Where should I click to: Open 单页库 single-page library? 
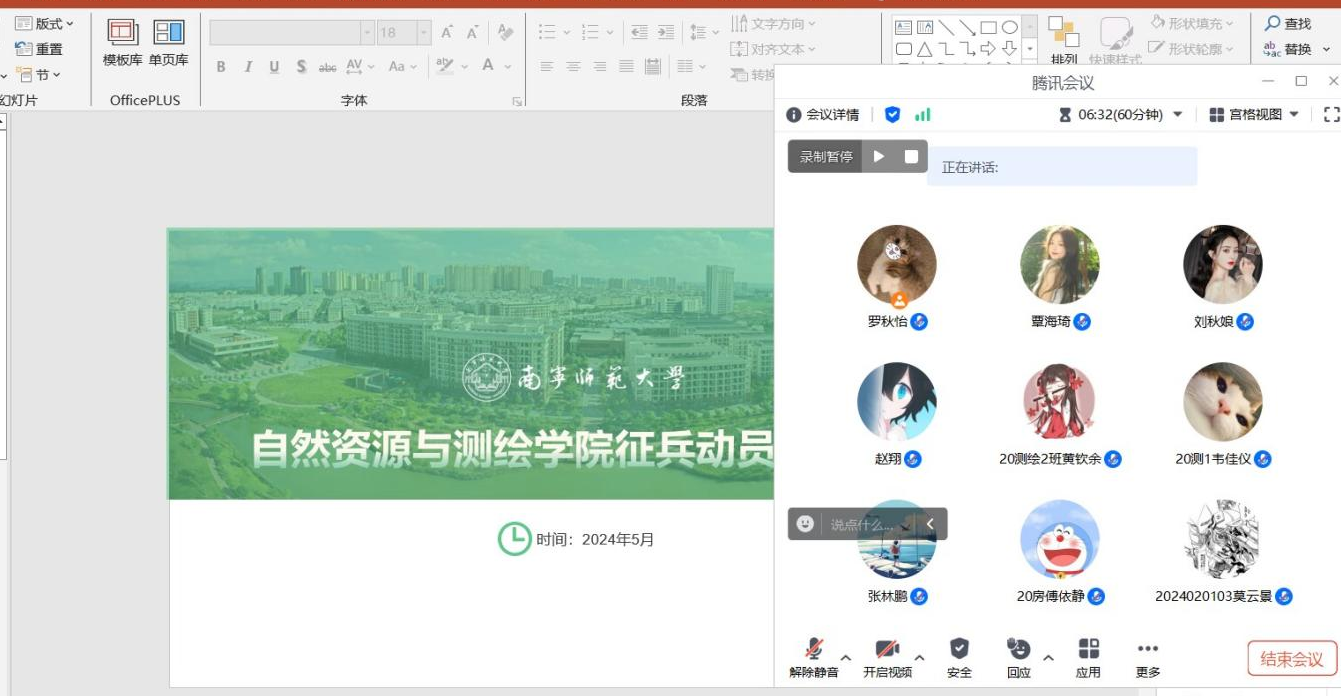168,43
